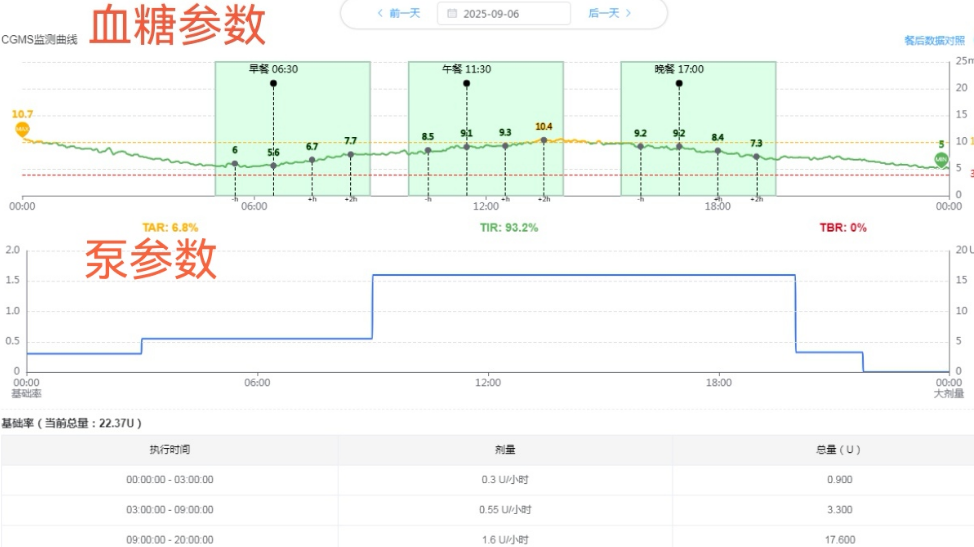Select the 7.7 post-breakfast data point
Viewport: 974px width, 547px height.
click(350, 154)
